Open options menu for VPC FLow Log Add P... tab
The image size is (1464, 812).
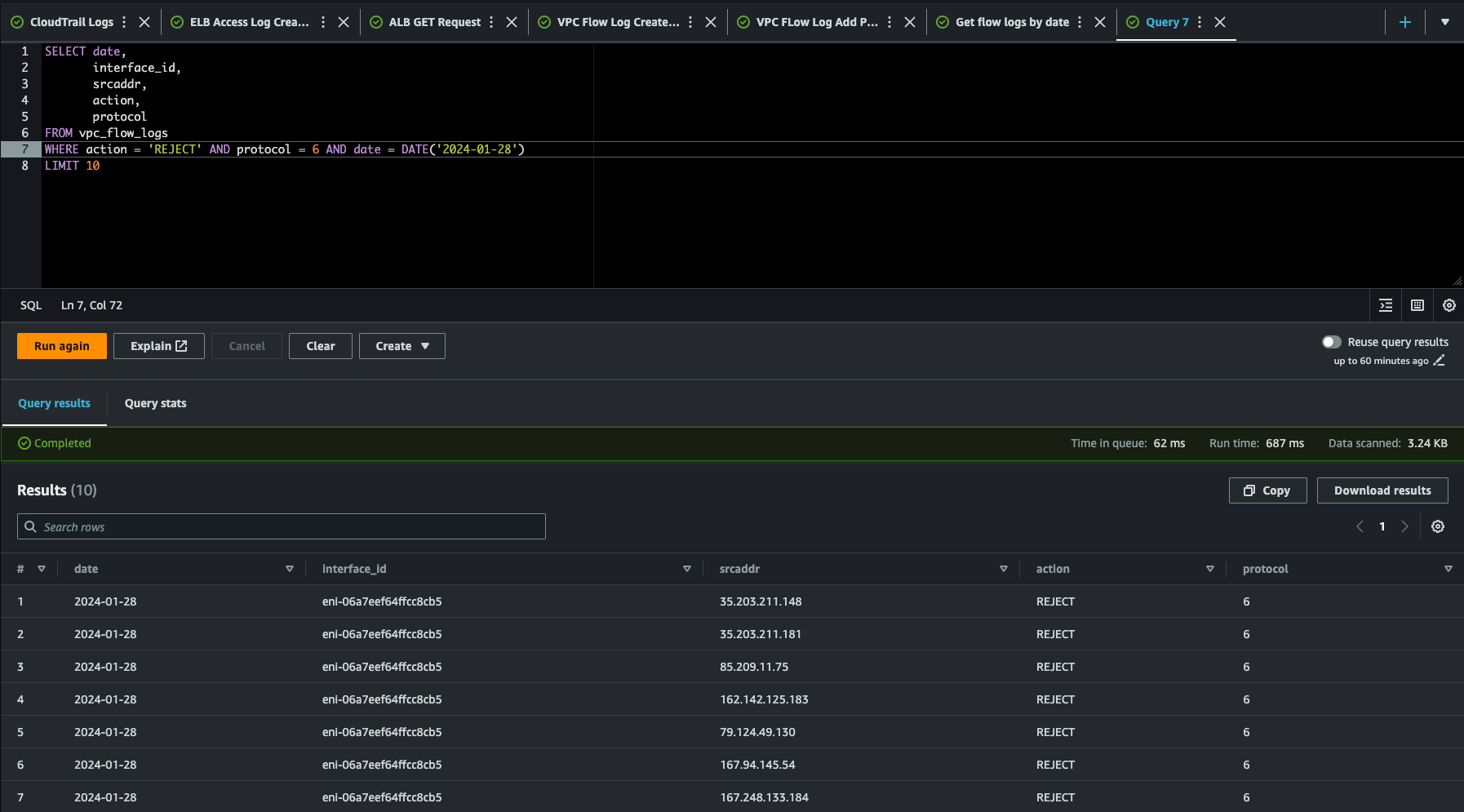click(889, 22)
